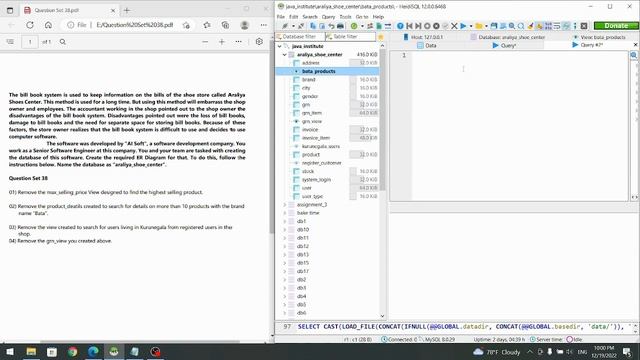Open the File menu in HeidiSQL
Image resolution: width=640 pixels, height=360 pixels.
281,17
